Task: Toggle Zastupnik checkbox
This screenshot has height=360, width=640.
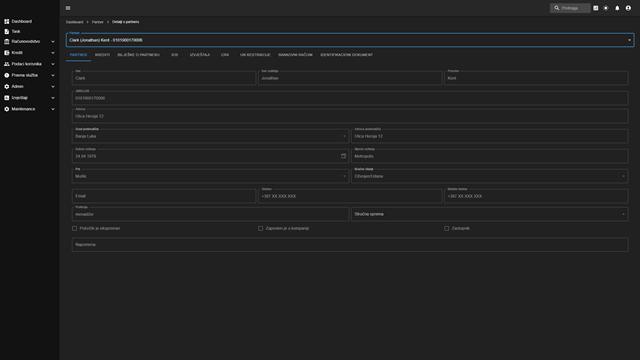Action: (447, 229)
